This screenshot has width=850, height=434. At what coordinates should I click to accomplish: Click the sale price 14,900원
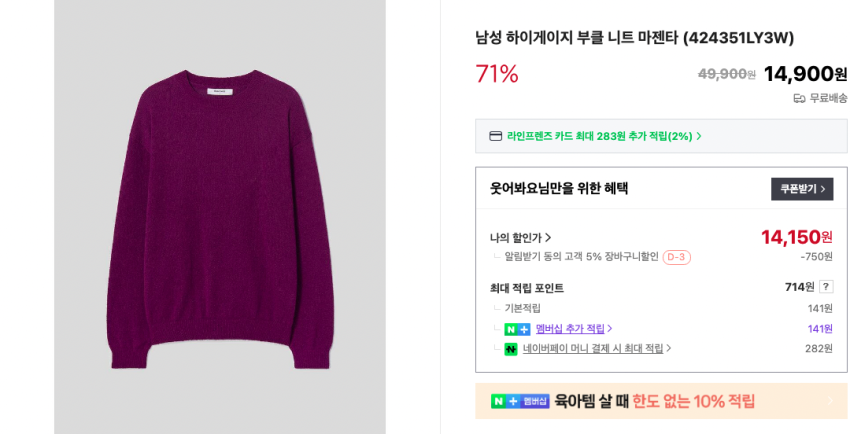[804, 73]
